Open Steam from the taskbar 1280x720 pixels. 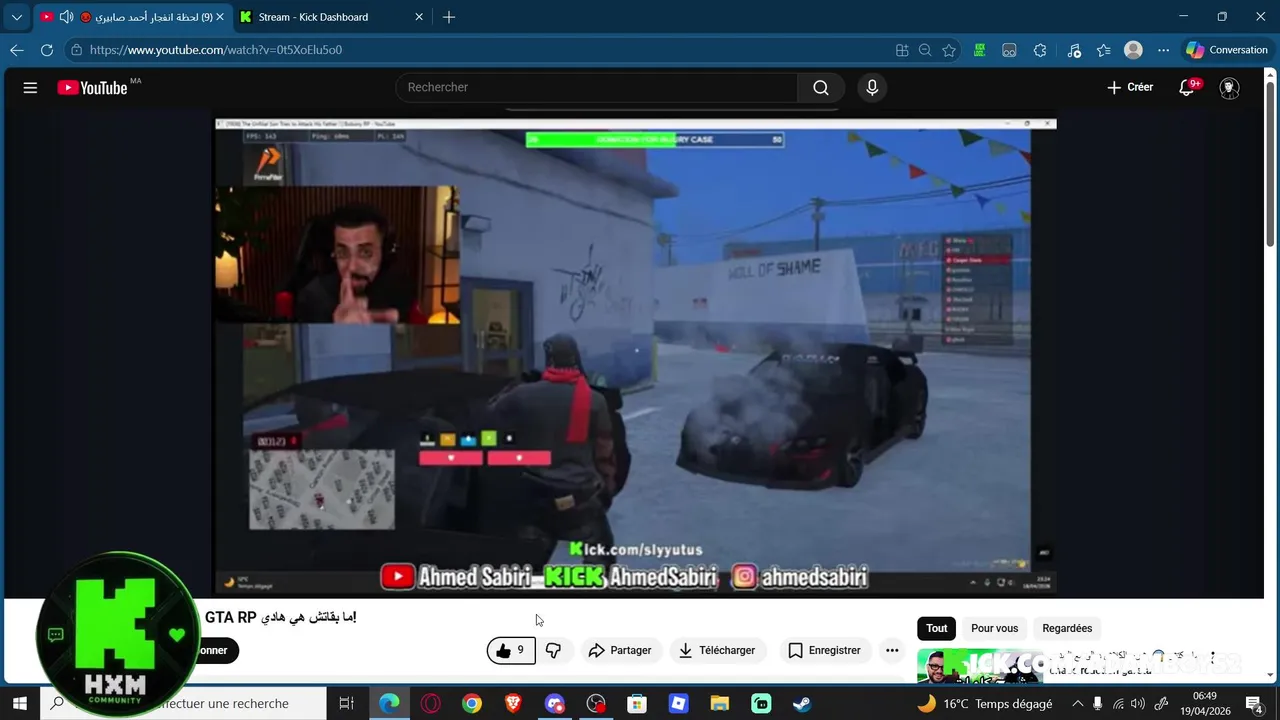pos(802,704)
